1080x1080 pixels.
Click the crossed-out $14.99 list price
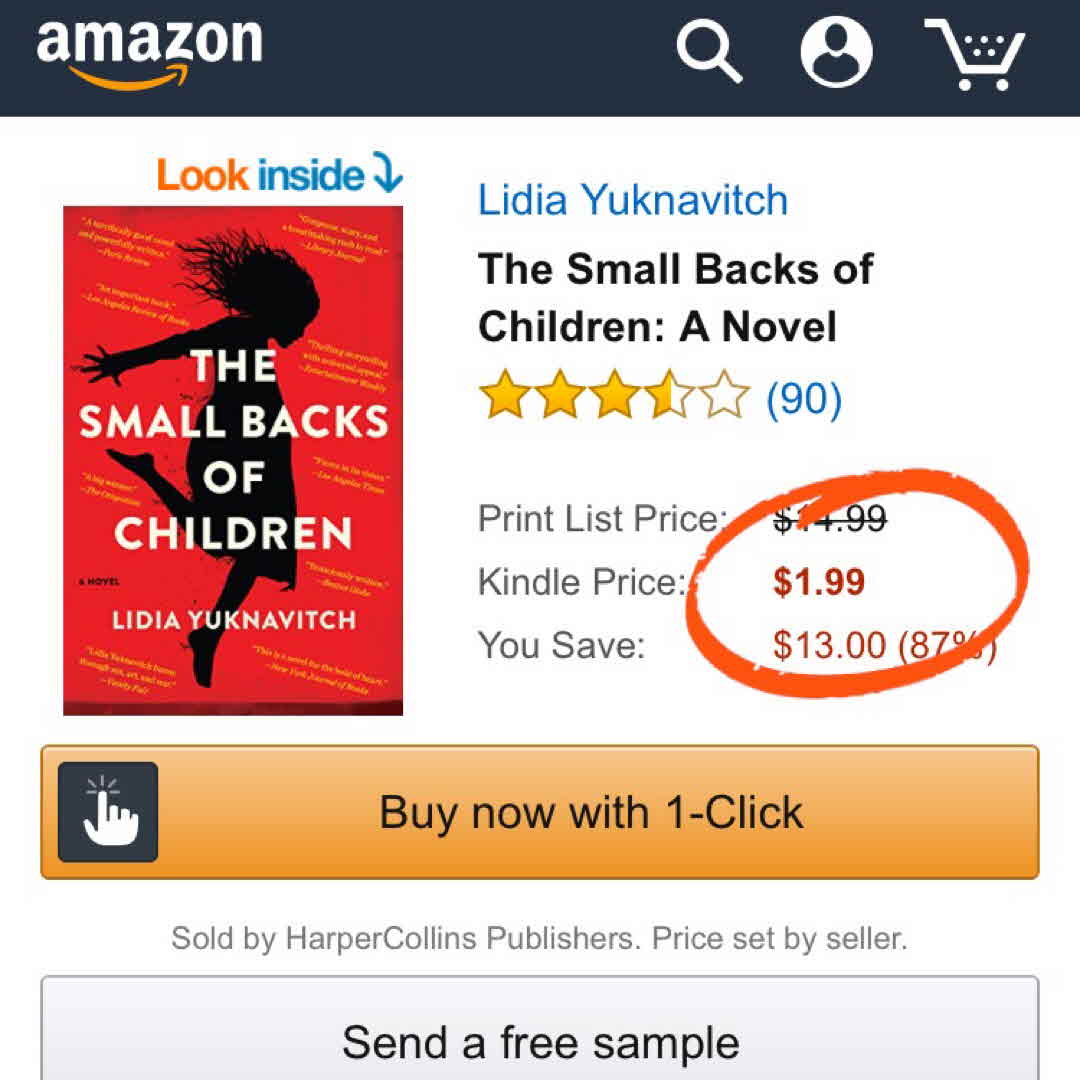830,519
